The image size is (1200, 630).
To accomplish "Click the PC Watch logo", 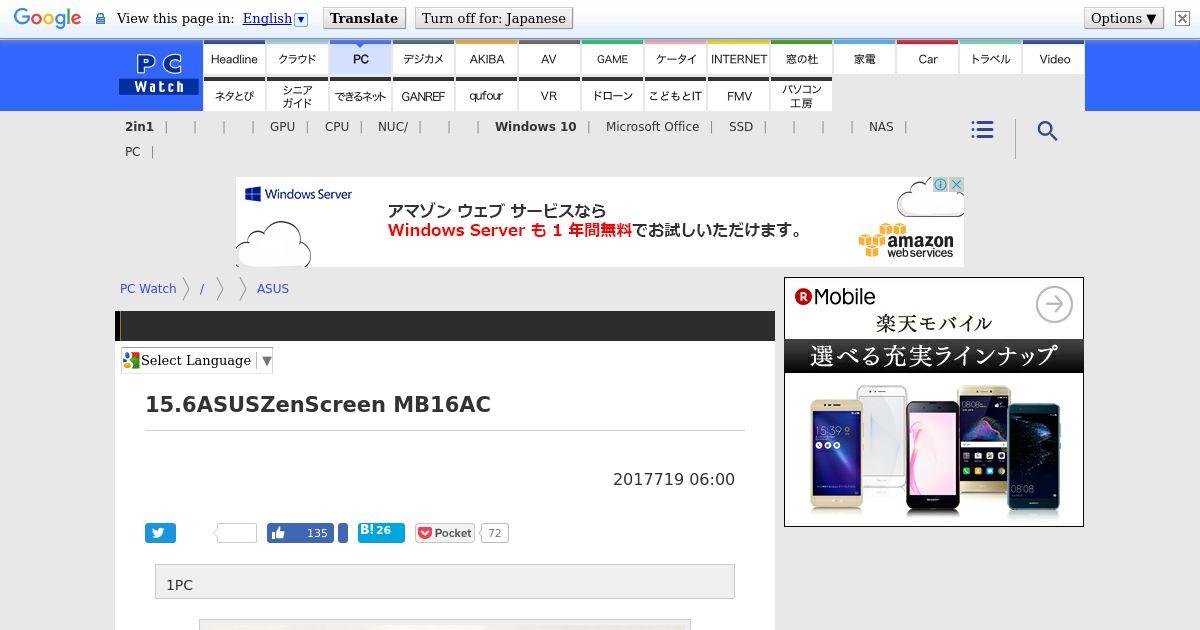I will [160, 75].
